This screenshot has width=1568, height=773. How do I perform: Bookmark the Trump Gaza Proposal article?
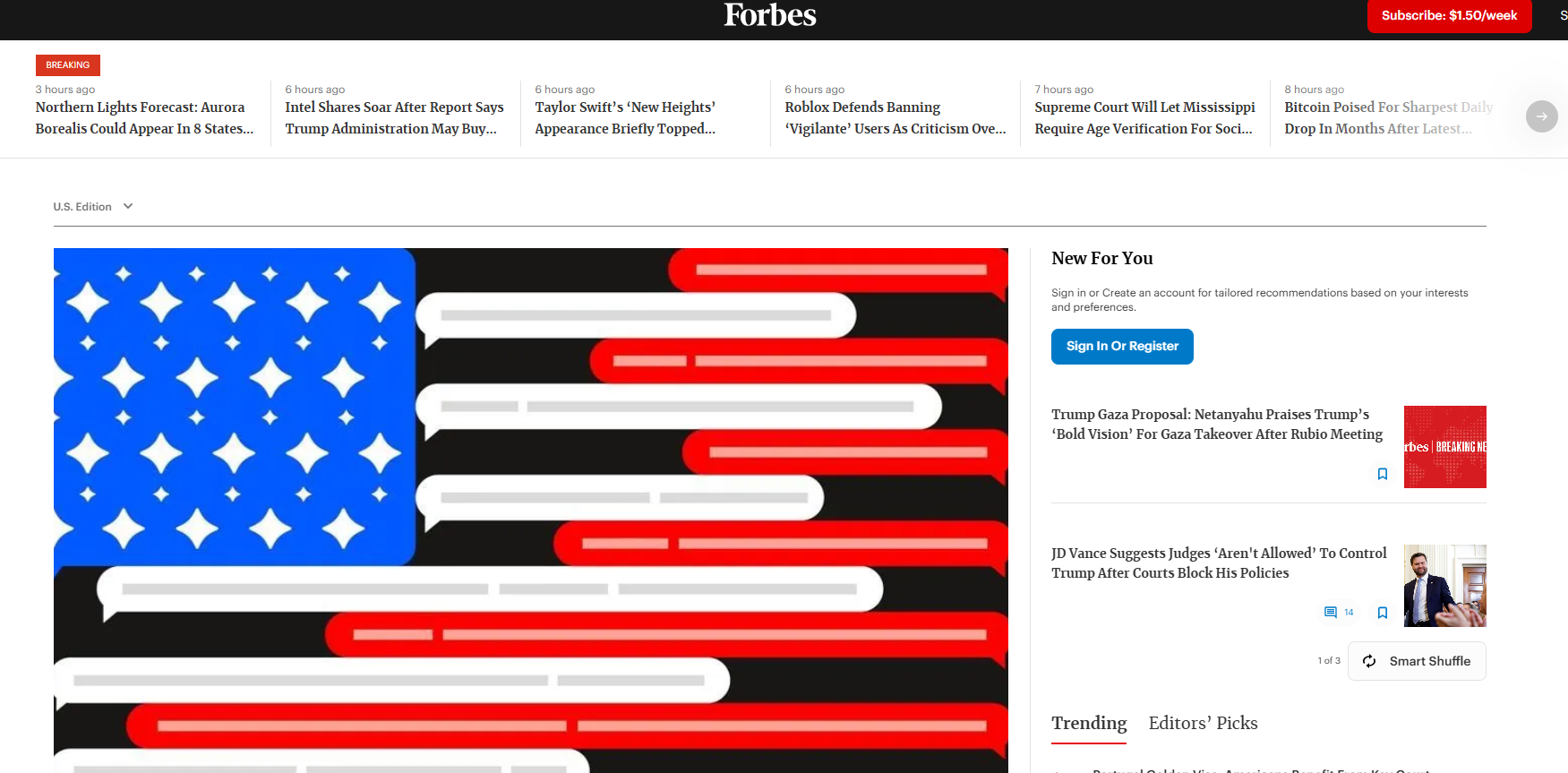click(x=1382, y=474)
